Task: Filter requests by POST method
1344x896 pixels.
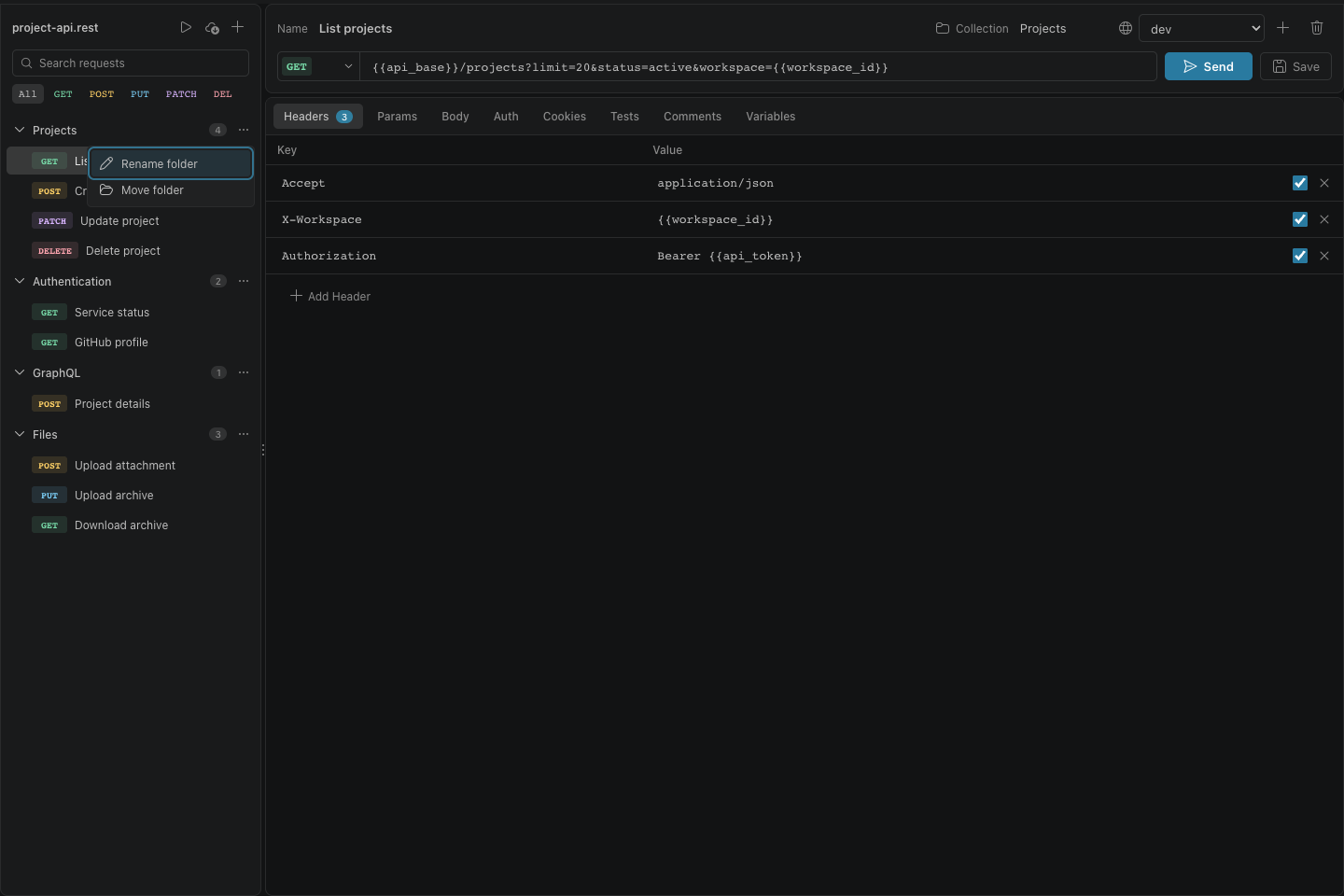Action: point(102,94)
